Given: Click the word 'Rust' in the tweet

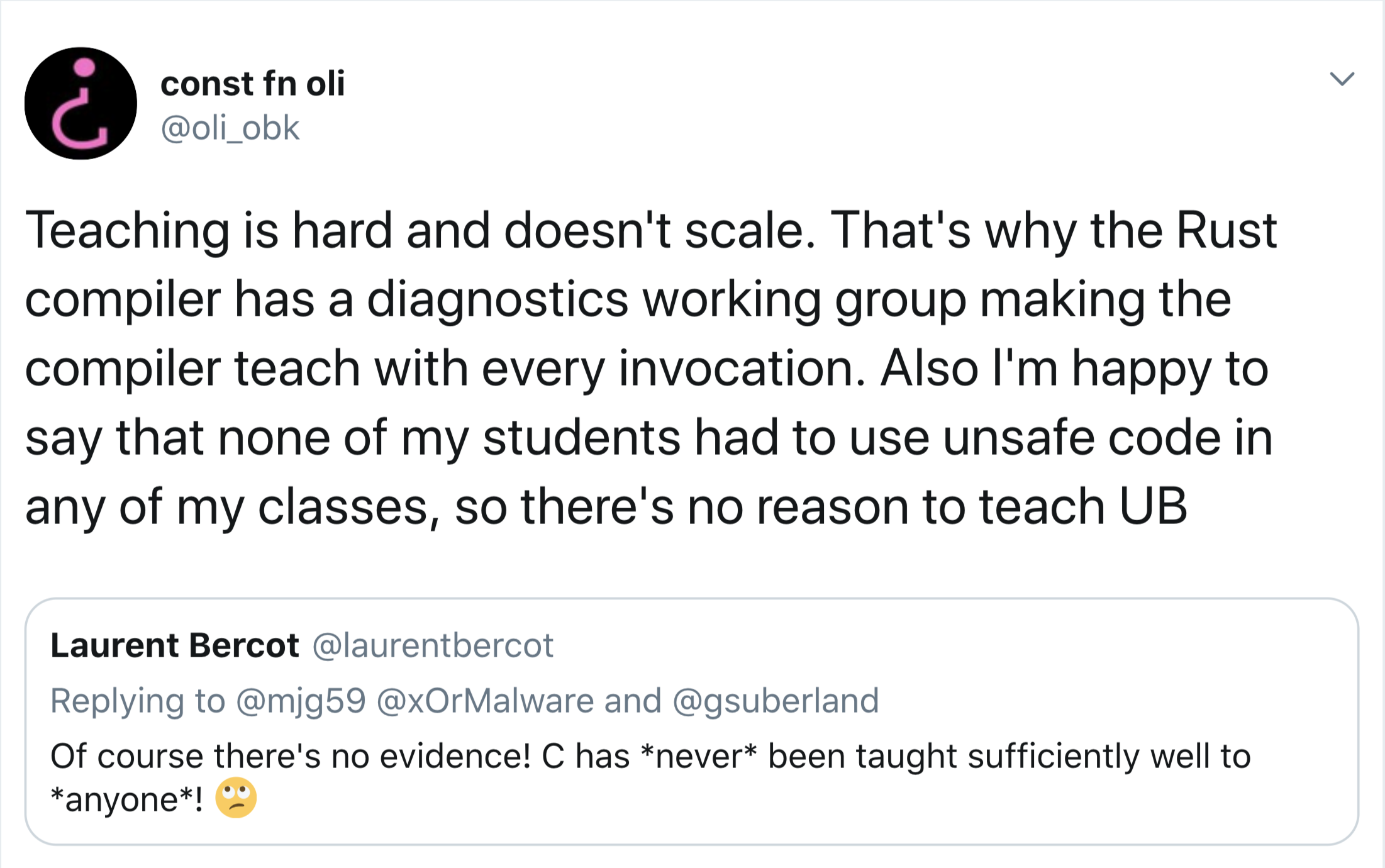Looking at the screenshot, I should pos(1226,230).
